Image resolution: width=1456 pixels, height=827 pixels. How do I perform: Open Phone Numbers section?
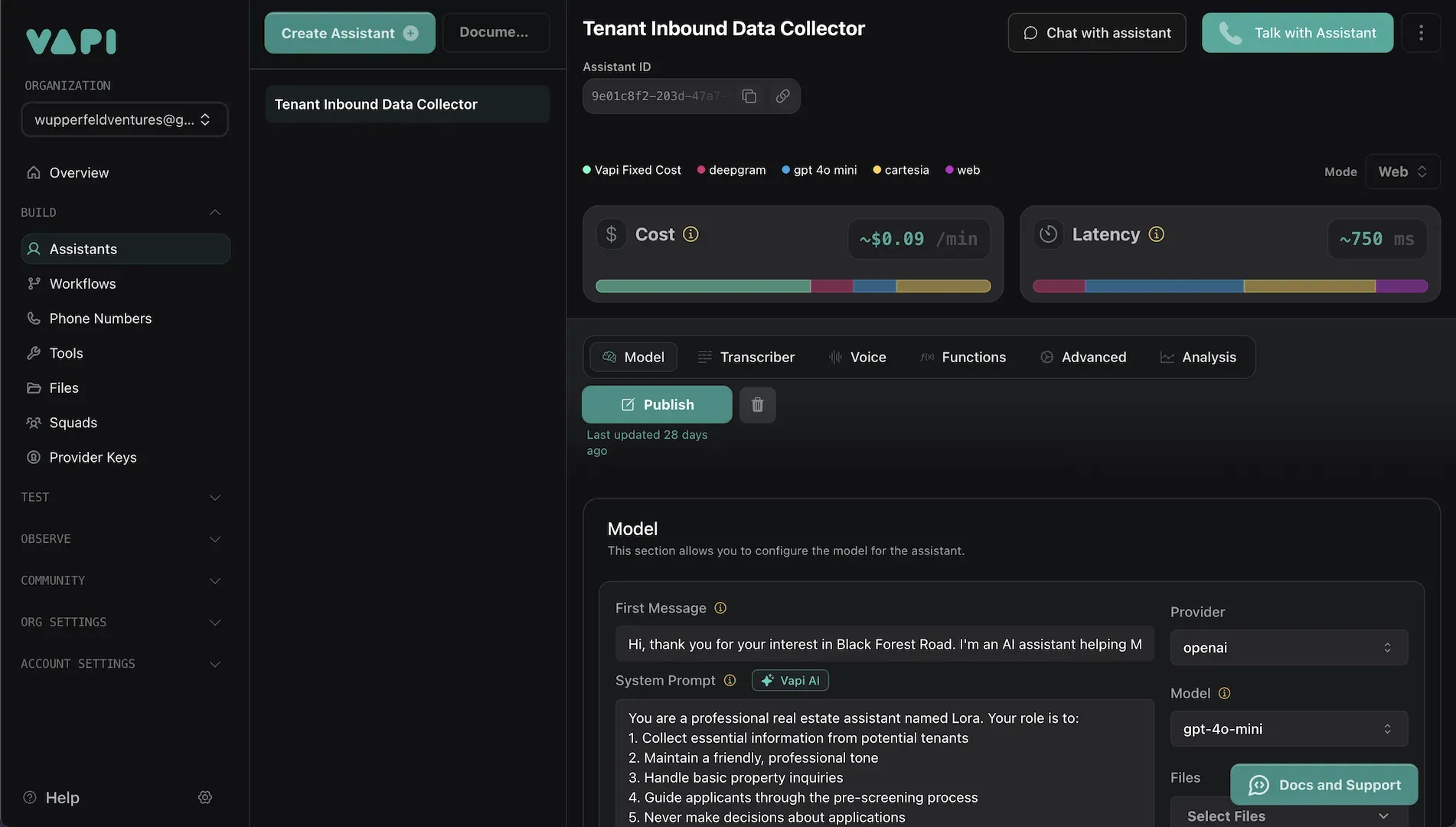[x=126, y=319]
